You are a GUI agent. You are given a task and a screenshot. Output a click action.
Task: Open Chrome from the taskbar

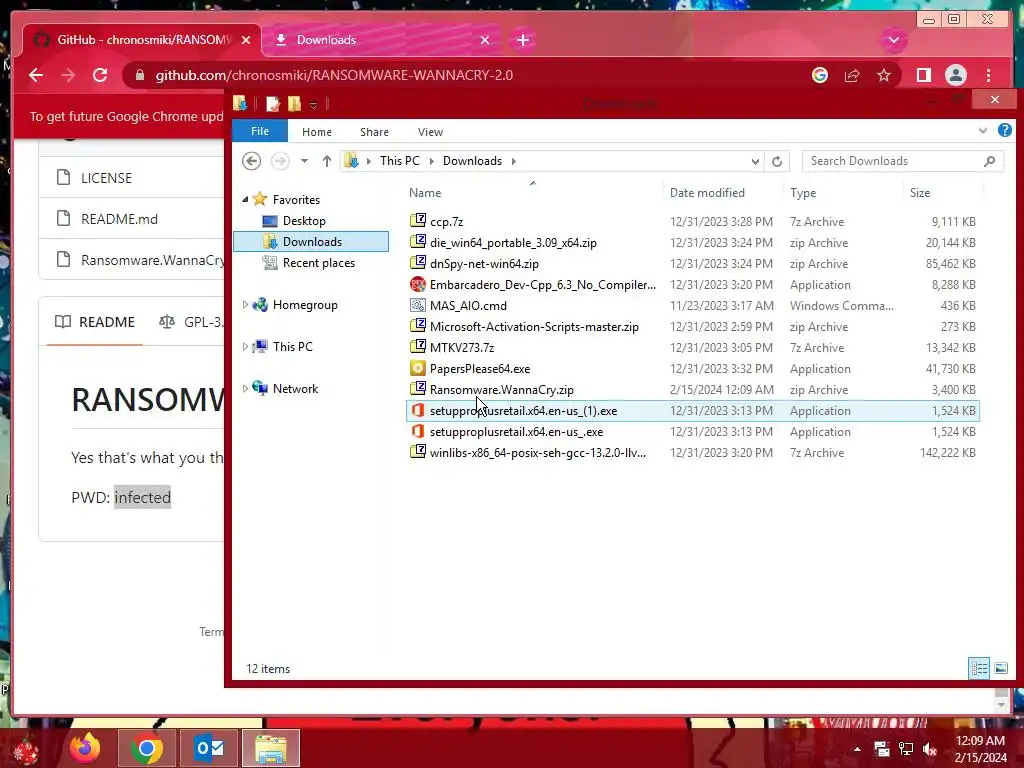pos(146,748)
